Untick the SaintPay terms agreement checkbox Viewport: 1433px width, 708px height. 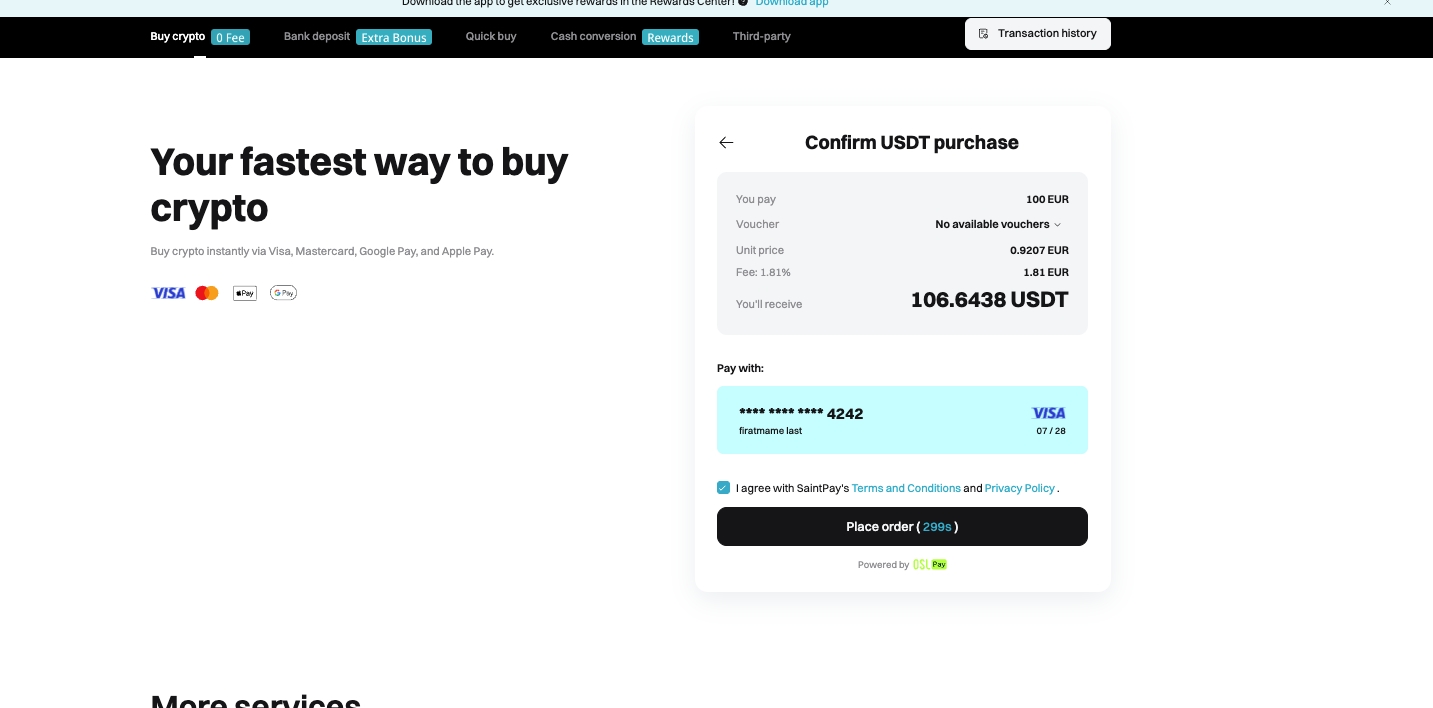(724, 488)
